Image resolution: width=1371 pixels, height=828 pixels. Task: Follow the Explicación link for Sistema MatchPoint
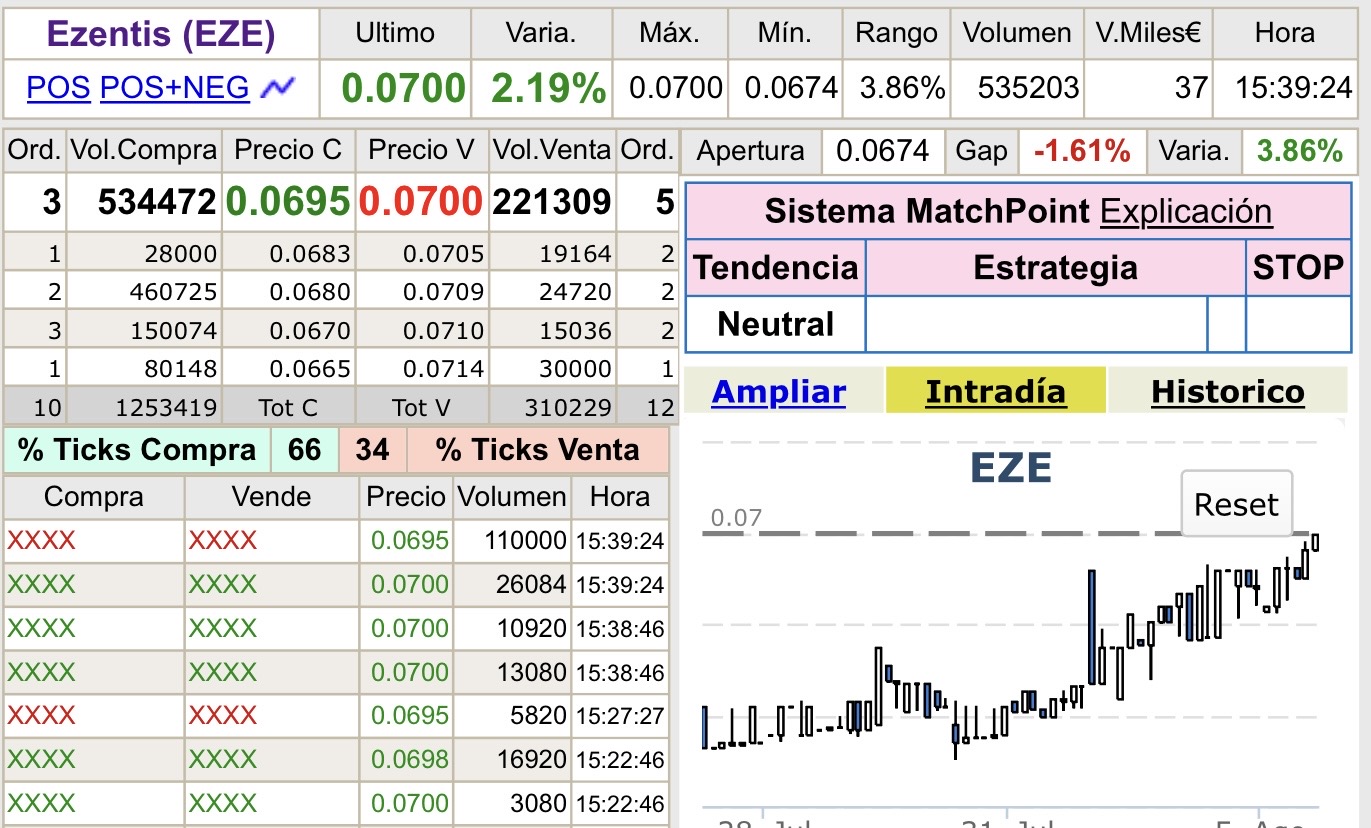point(1186,211)
